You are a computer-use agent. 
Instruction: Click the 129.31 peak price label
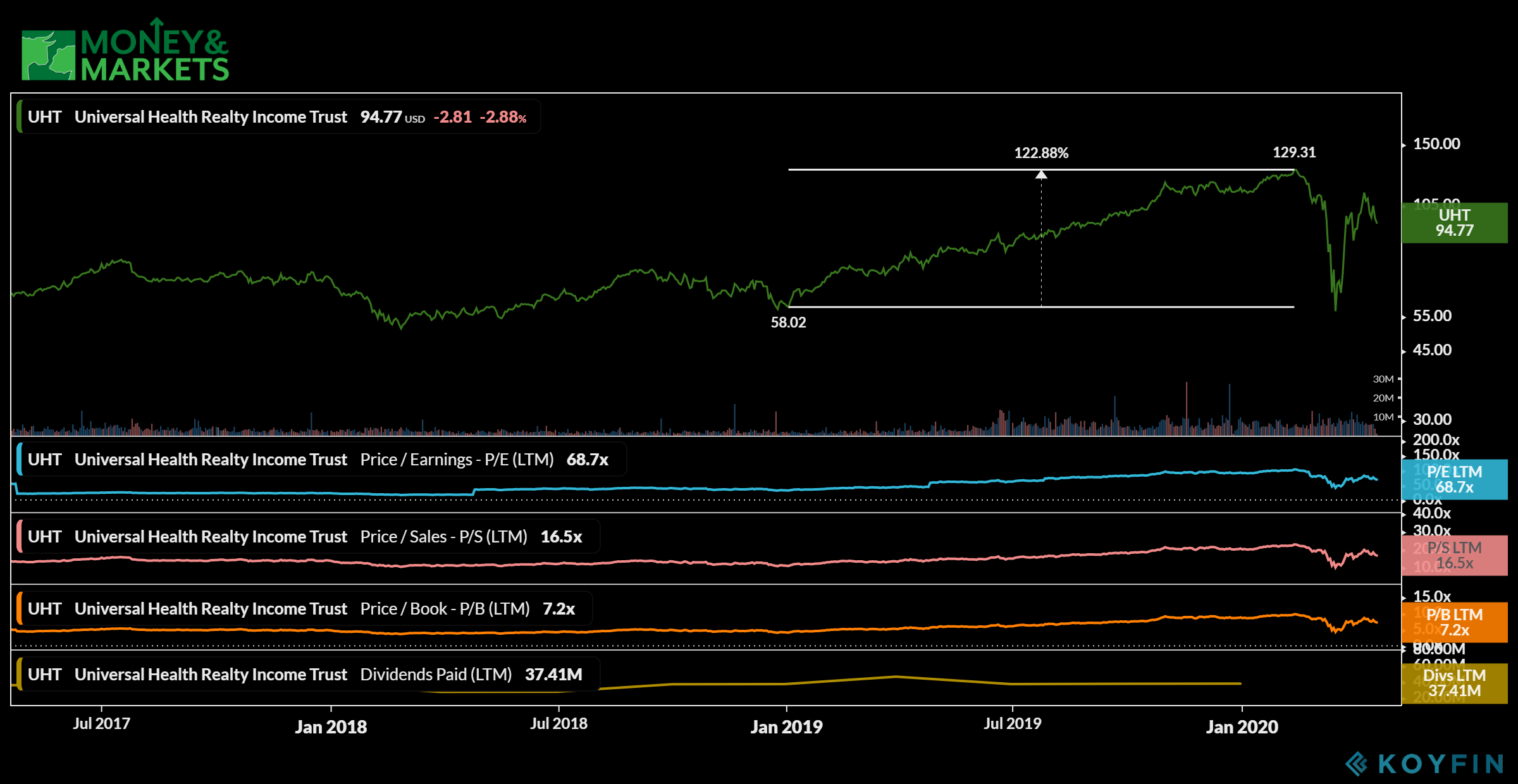[1294, 152]
